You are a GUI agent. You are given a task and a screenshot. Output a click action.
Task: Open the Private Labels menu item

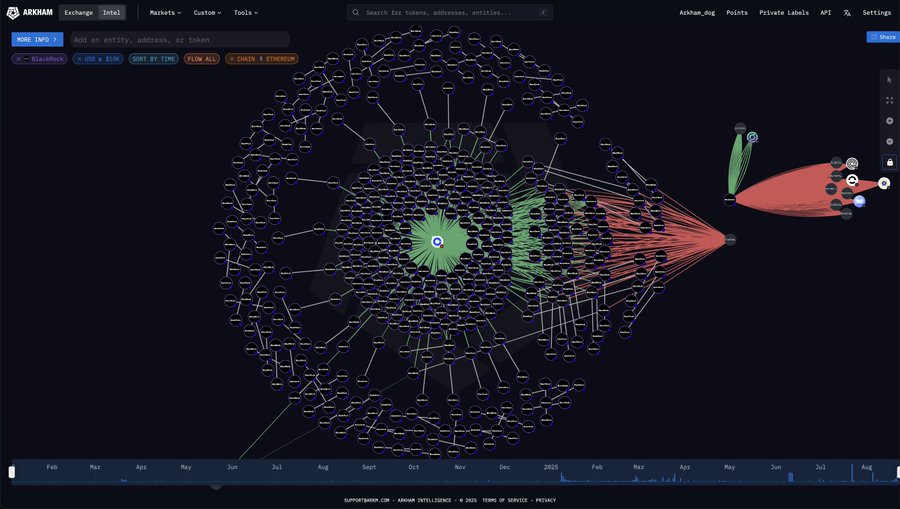(x=783, y=13)
